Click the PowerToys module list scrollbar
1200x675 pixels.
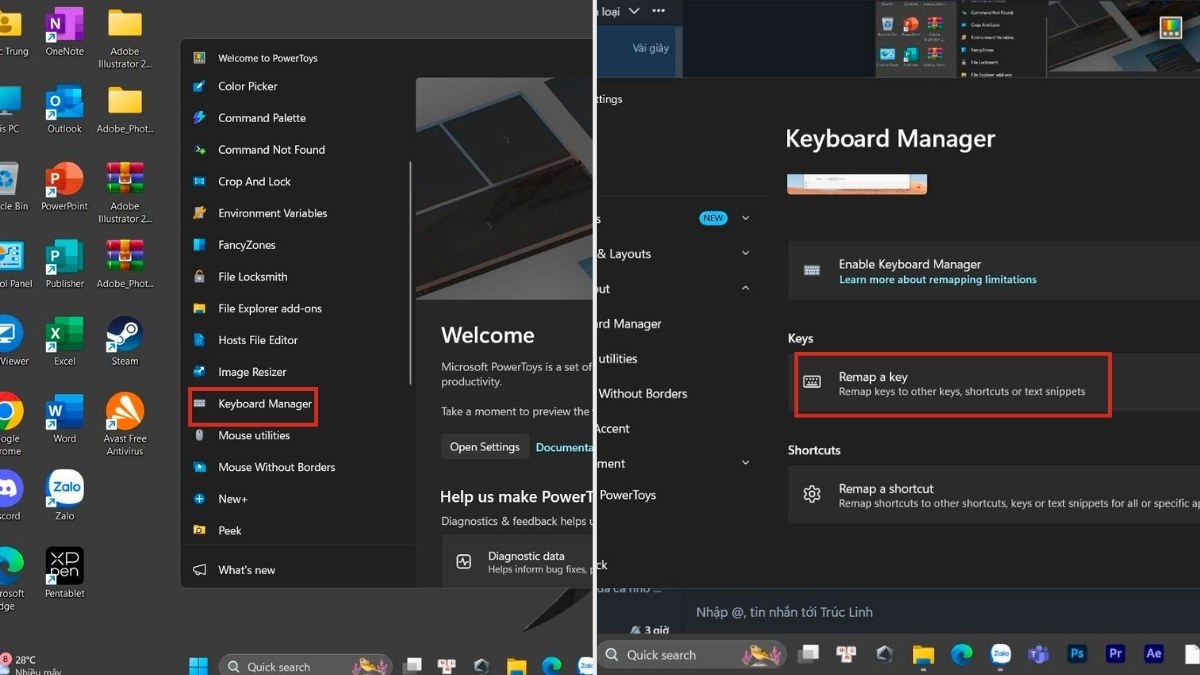(x=410, y=272)
